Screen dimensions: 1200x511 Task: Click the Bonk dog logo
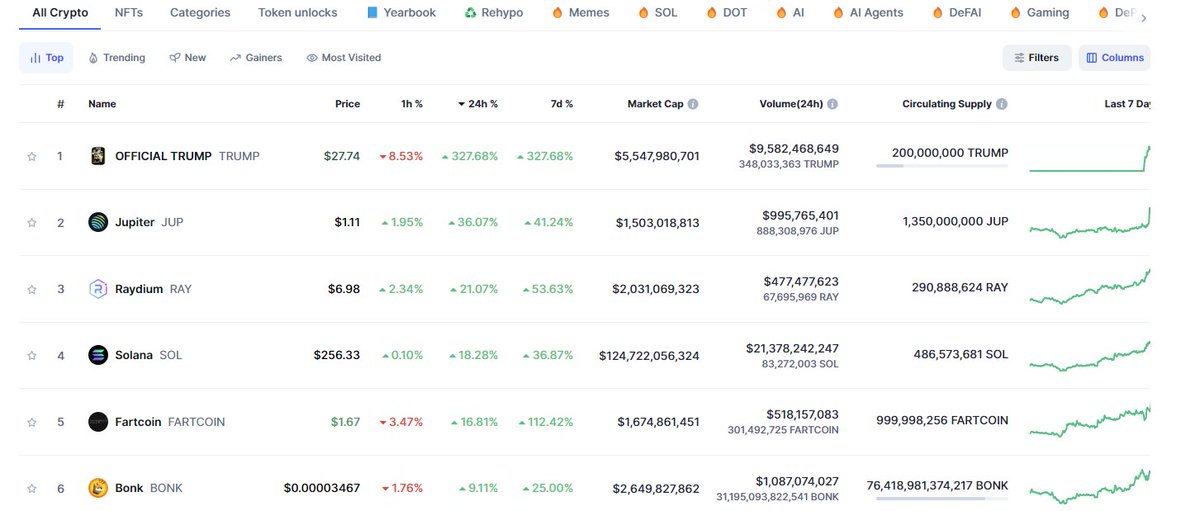(98, 488)
